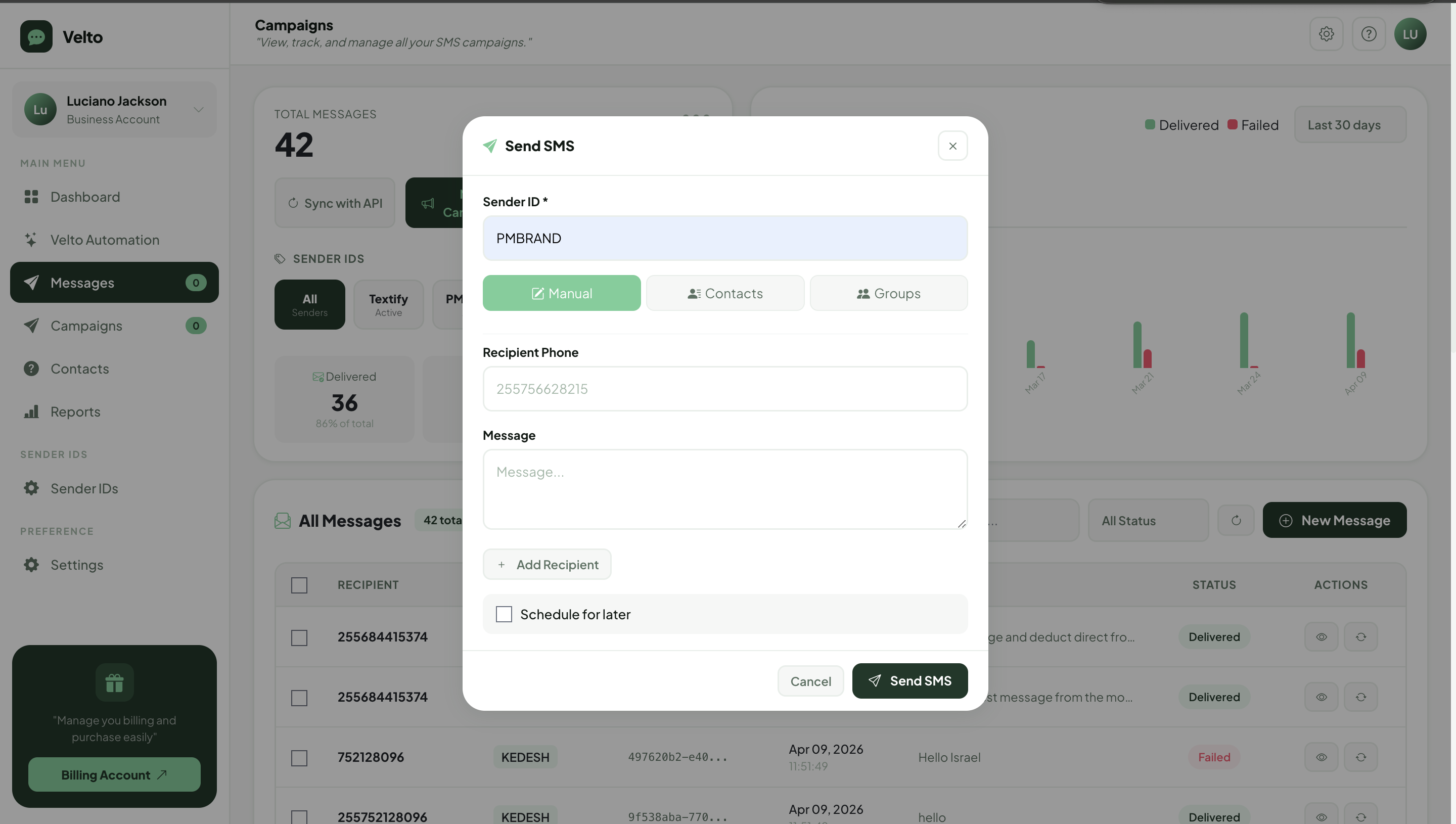The width and height of the screenshot is (1456, 824).
Task: Close the Send SMS dialog
Action: [x=952, y=146]
